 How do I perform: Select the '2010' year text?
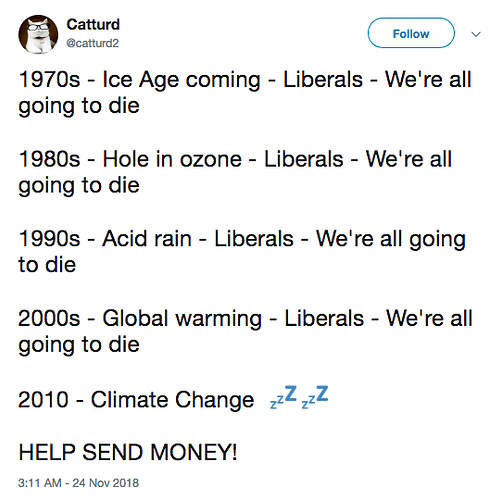(x=43, y=399)
